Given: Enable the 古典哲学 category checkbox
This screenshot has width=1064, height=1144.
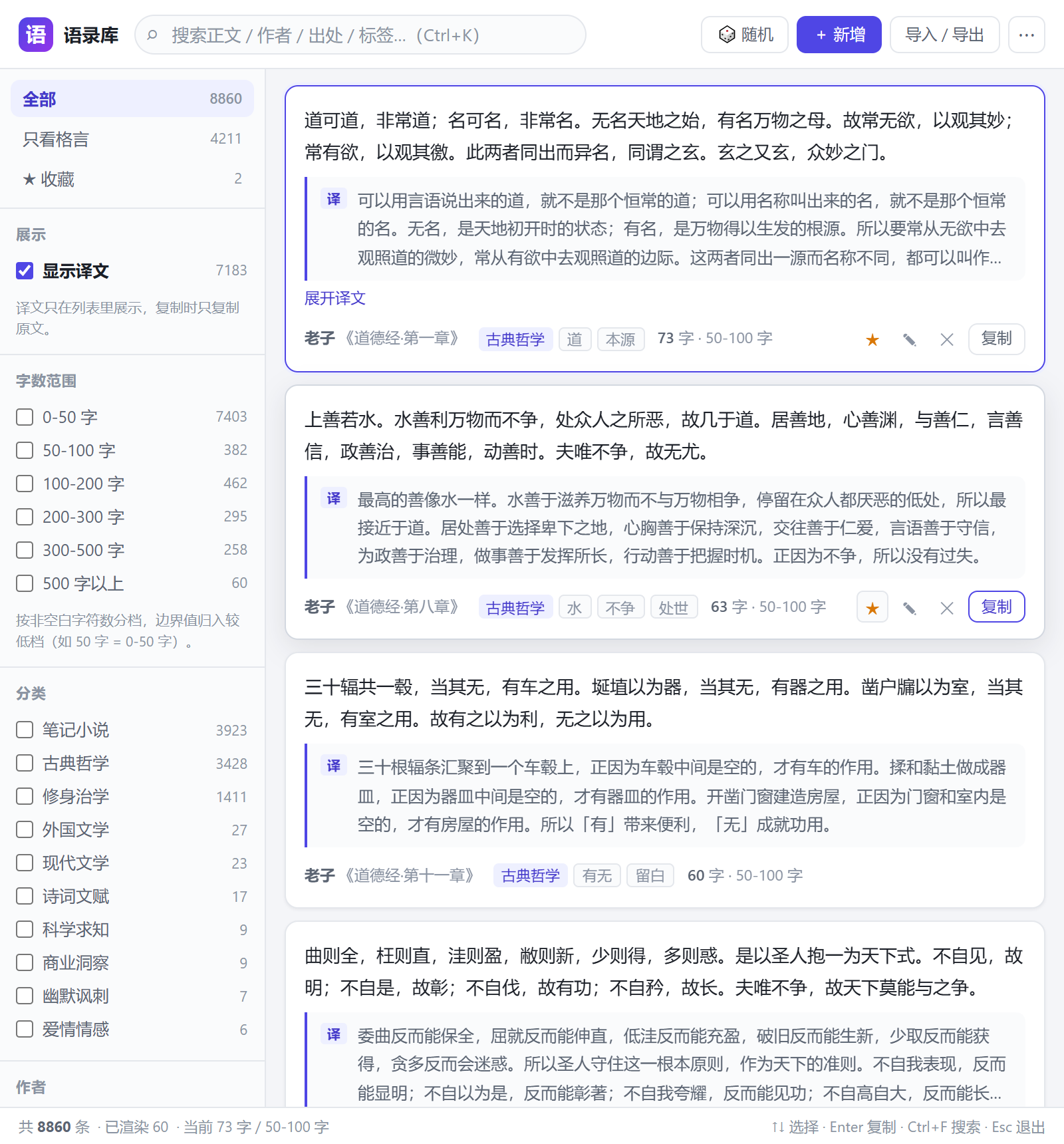Looking at the screenshot, I should pos(25,763).
